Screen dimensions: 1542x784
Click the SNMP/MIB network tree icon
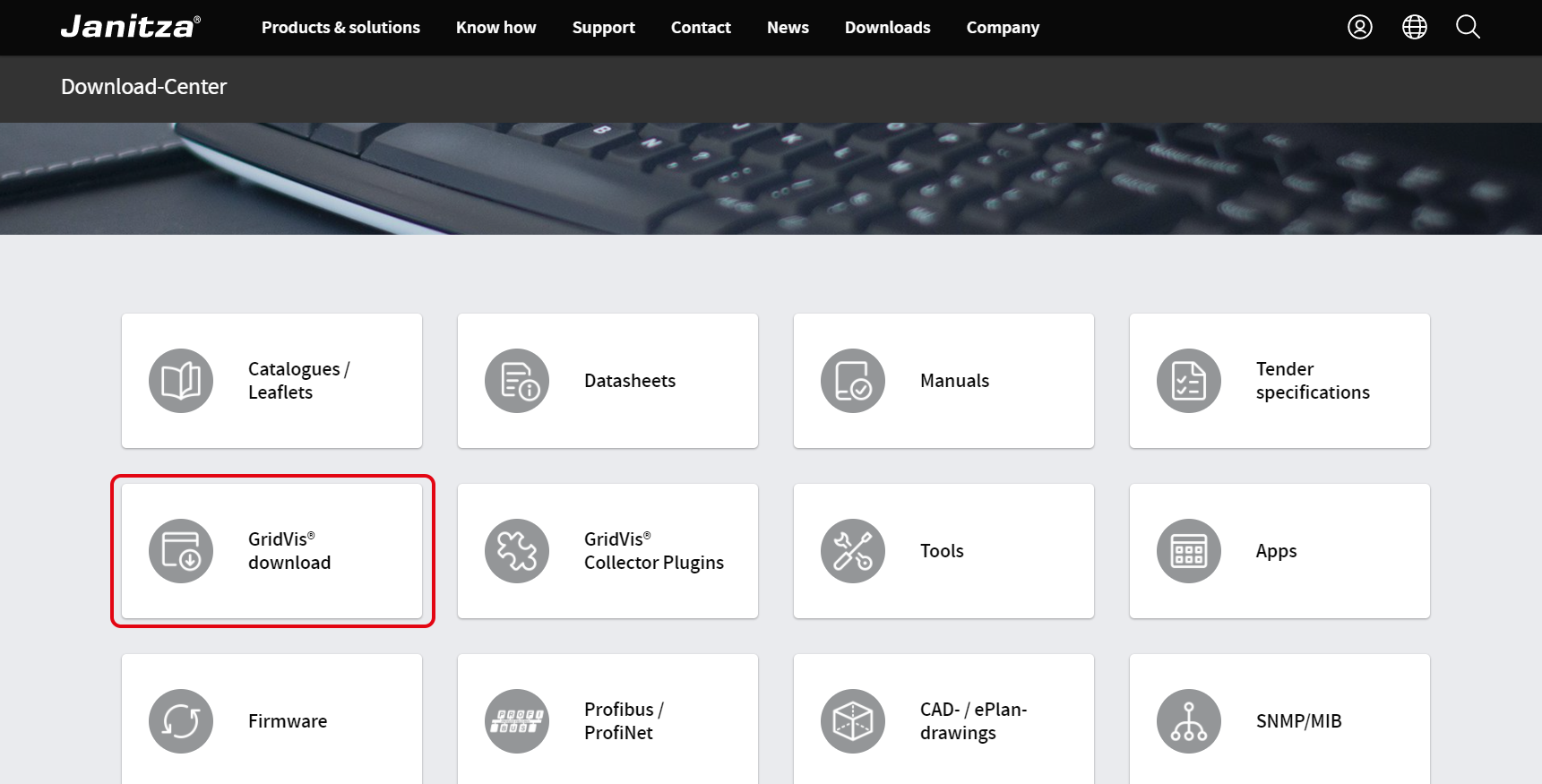point(1189,721)
